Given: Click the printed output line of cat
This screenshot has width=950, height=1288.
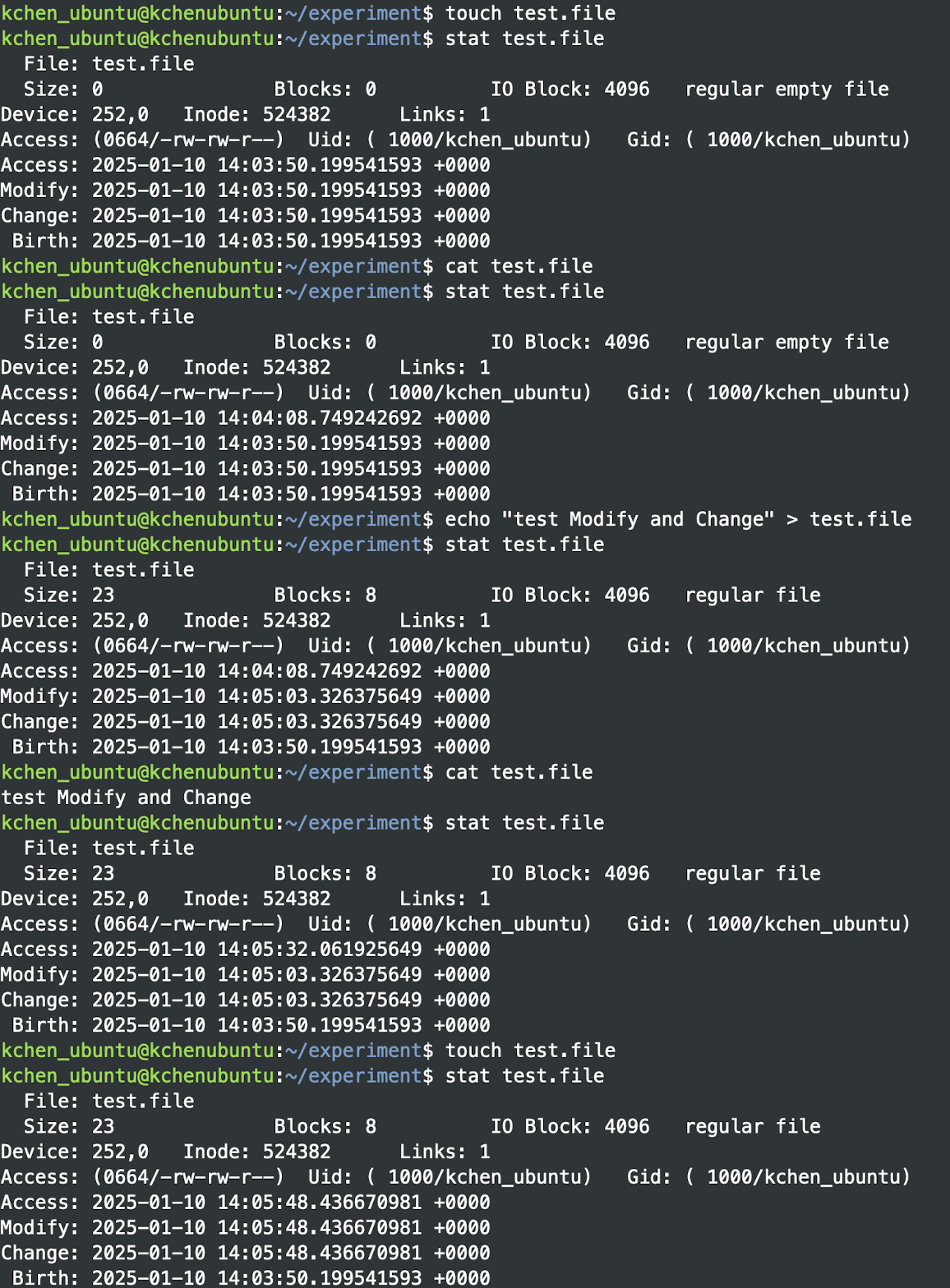Looking at the screenshot, I should 126,798.
